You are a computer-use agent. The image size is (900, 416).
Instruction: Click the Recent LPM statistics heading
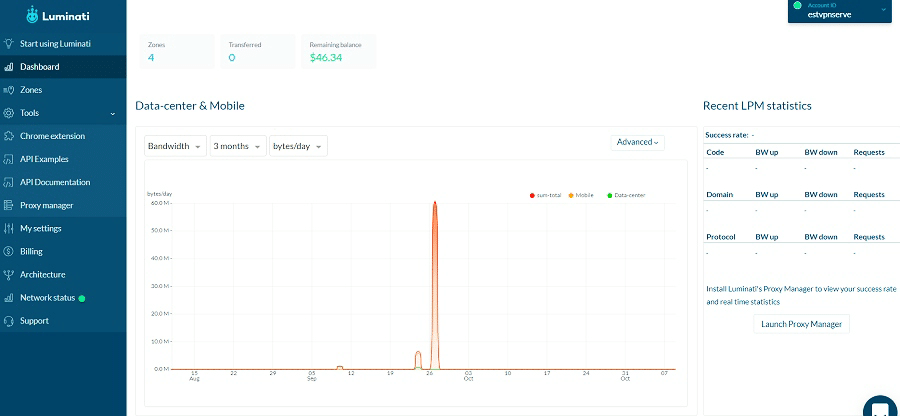[757, 106]
